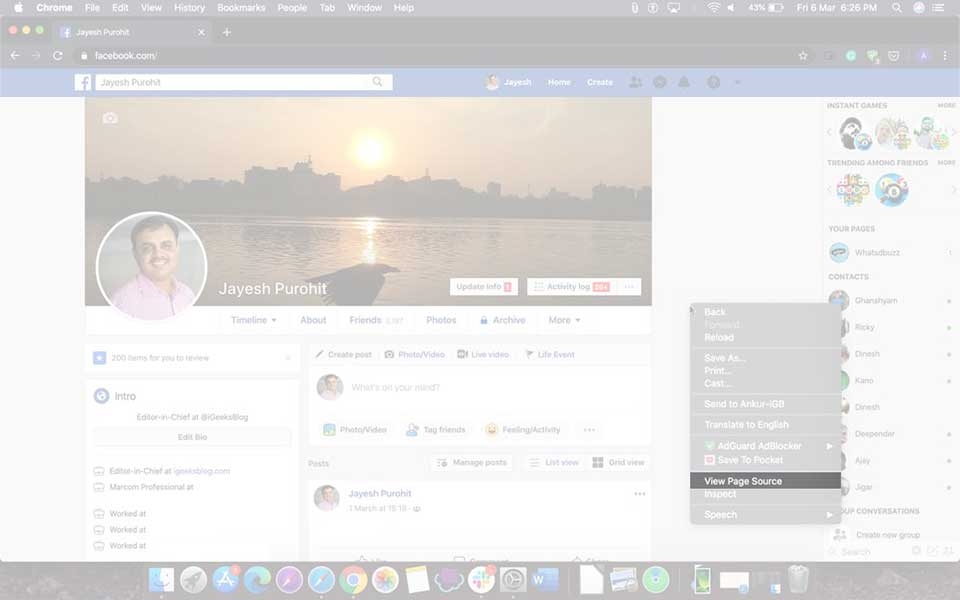The height and width of the screenshot is (600, 960).
Task: Click the Edit Bio button
Action: pos(192,437)
